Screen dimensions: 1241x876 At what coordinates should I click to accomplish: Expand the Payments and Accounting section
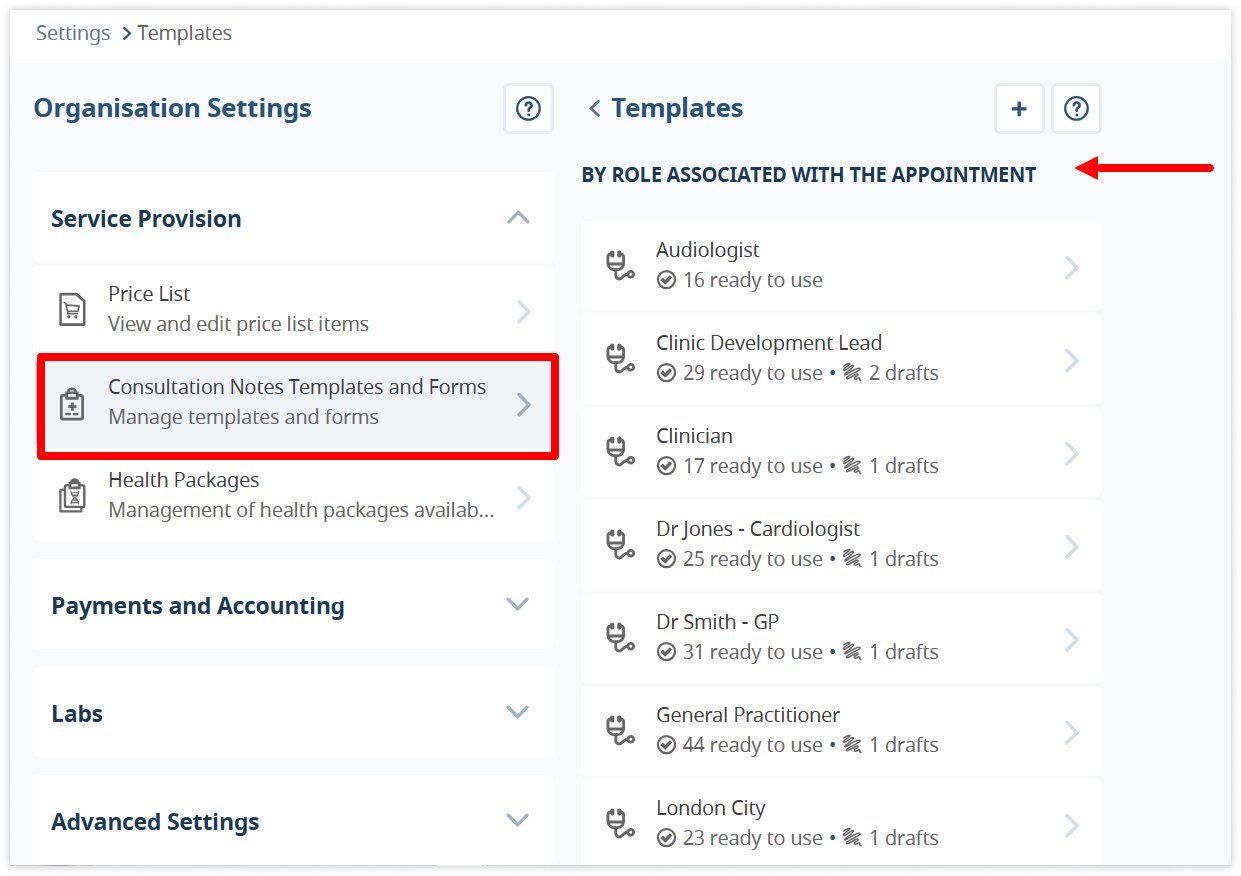coord(517,604)
